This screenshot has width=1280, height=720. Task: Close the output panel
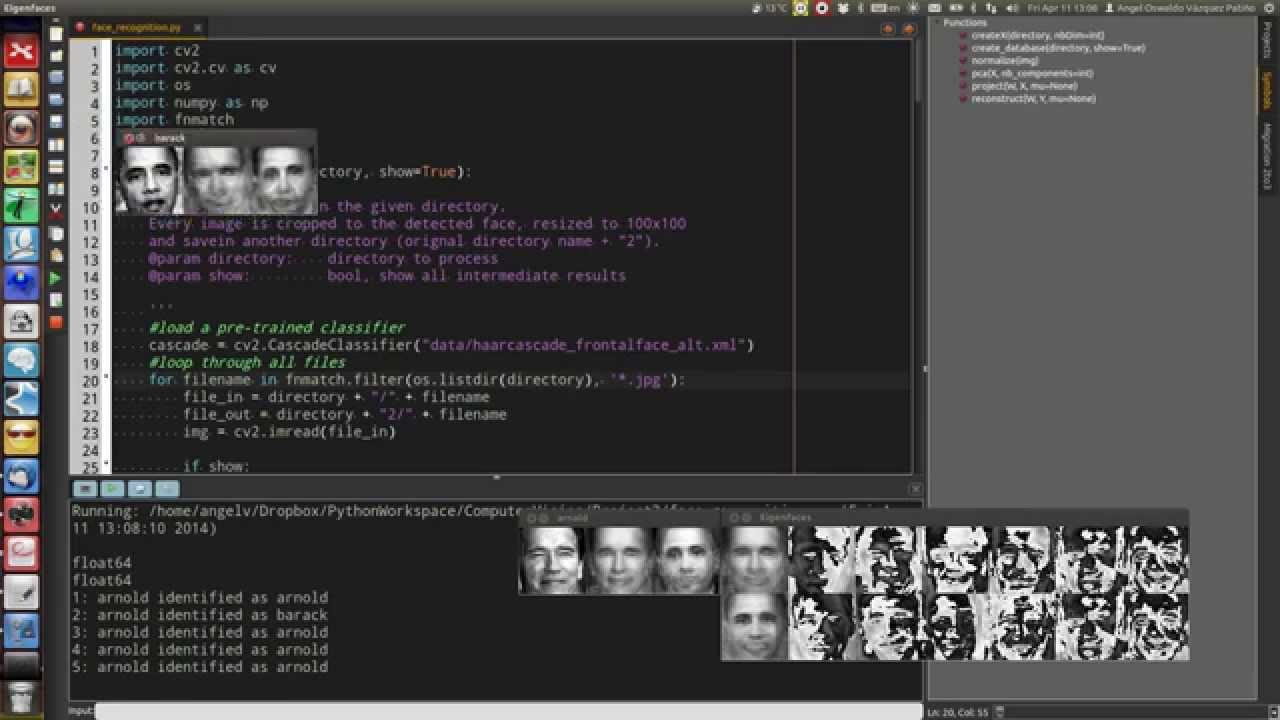(x=915, y=489)
